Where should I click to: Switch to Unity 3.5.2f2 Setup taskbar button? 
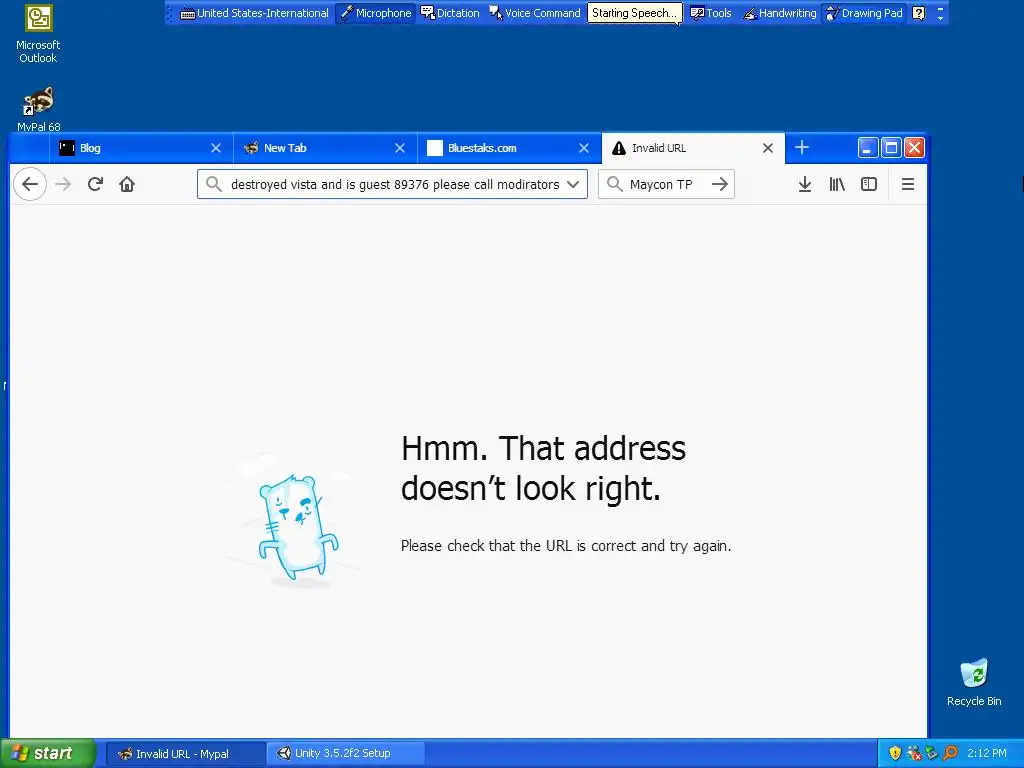pos(345,754)
